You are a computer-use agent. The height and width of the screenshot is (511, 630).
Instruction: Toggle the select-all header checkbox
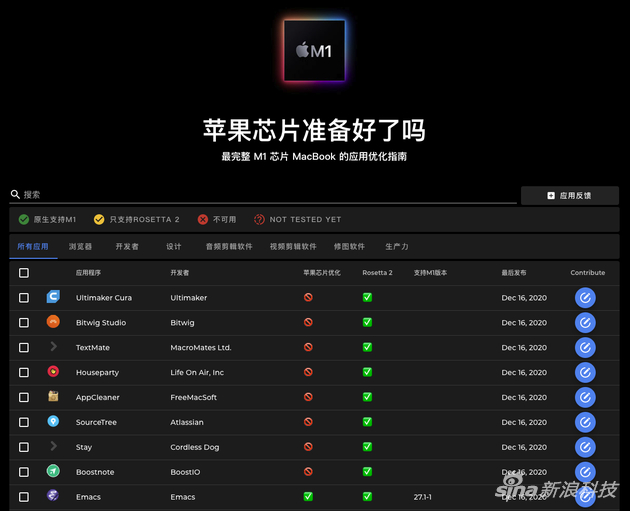click(x=24, y=273)
